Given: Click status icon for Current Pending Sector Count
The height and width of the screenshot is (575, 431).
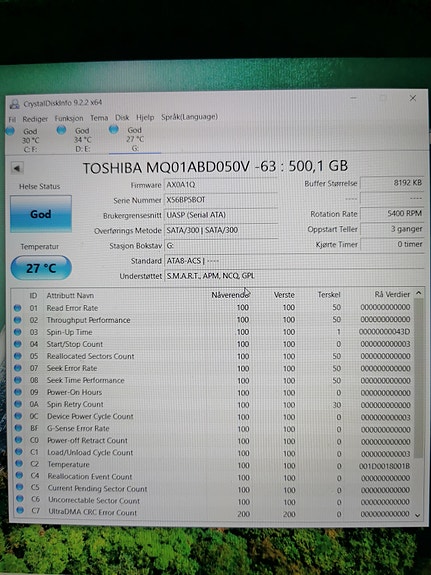Looking at the screenshot, I should point(19,488).
